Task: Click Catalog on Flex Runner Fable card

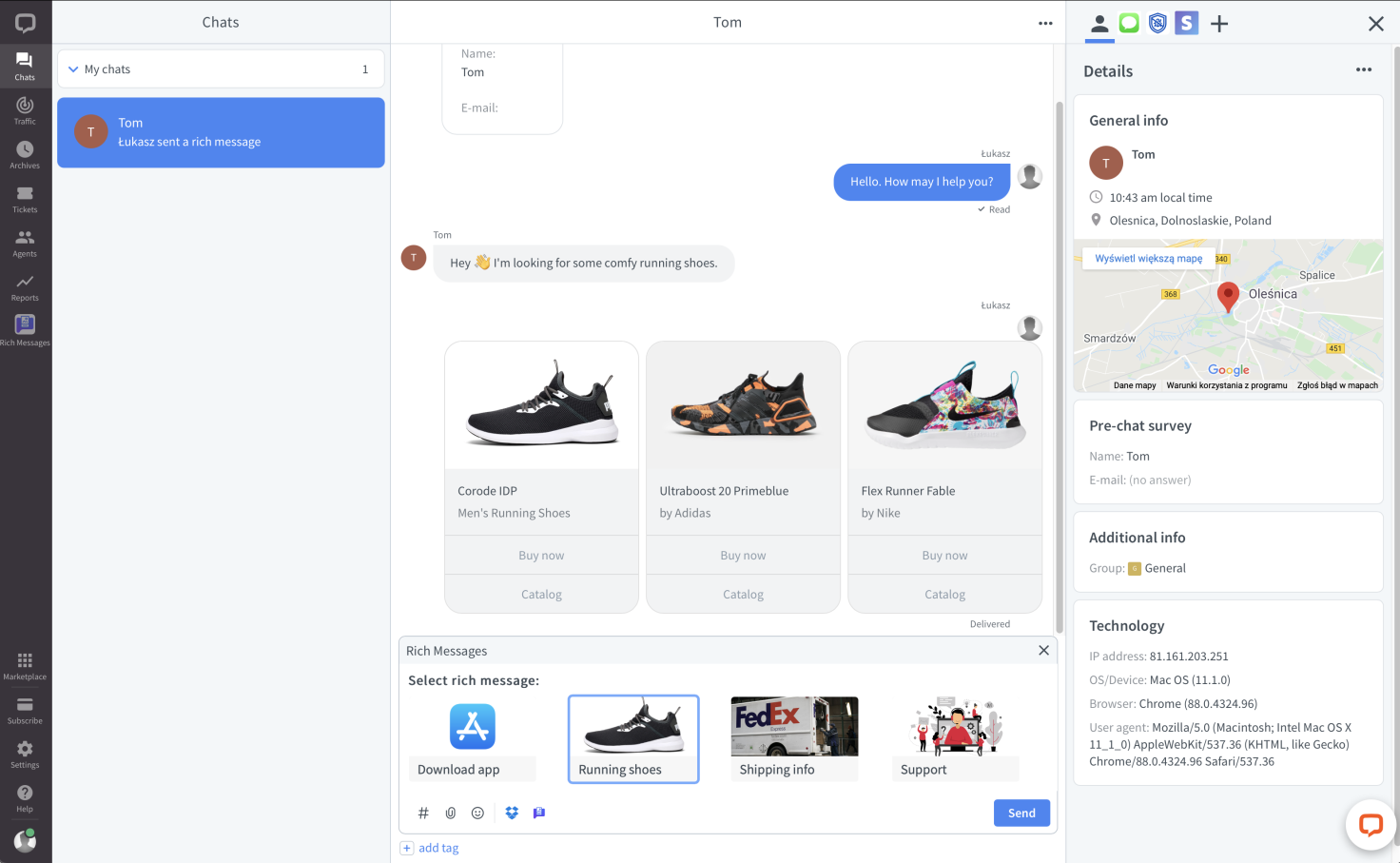Action: point(944,595)
